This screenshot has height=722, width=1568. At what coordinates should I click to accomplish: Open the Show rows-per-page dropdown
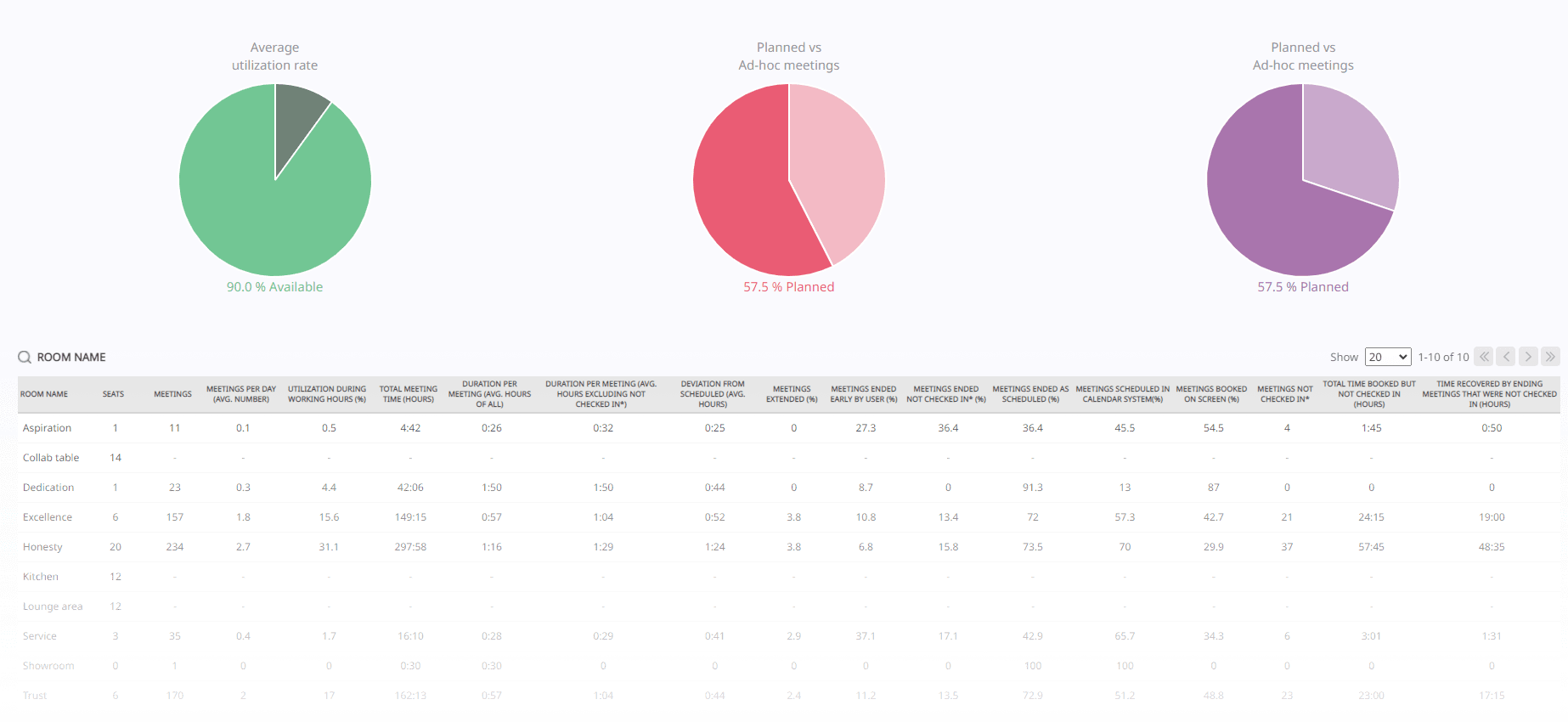coord(1387,357)
